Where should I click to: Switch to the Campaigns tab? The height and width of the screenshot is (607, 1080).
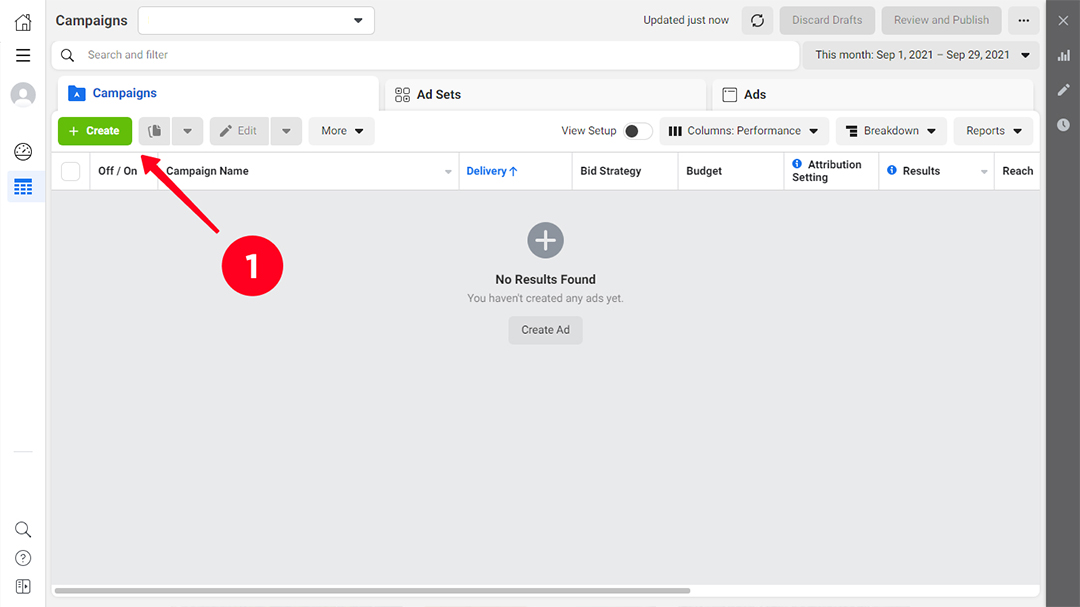coord(218,94)
